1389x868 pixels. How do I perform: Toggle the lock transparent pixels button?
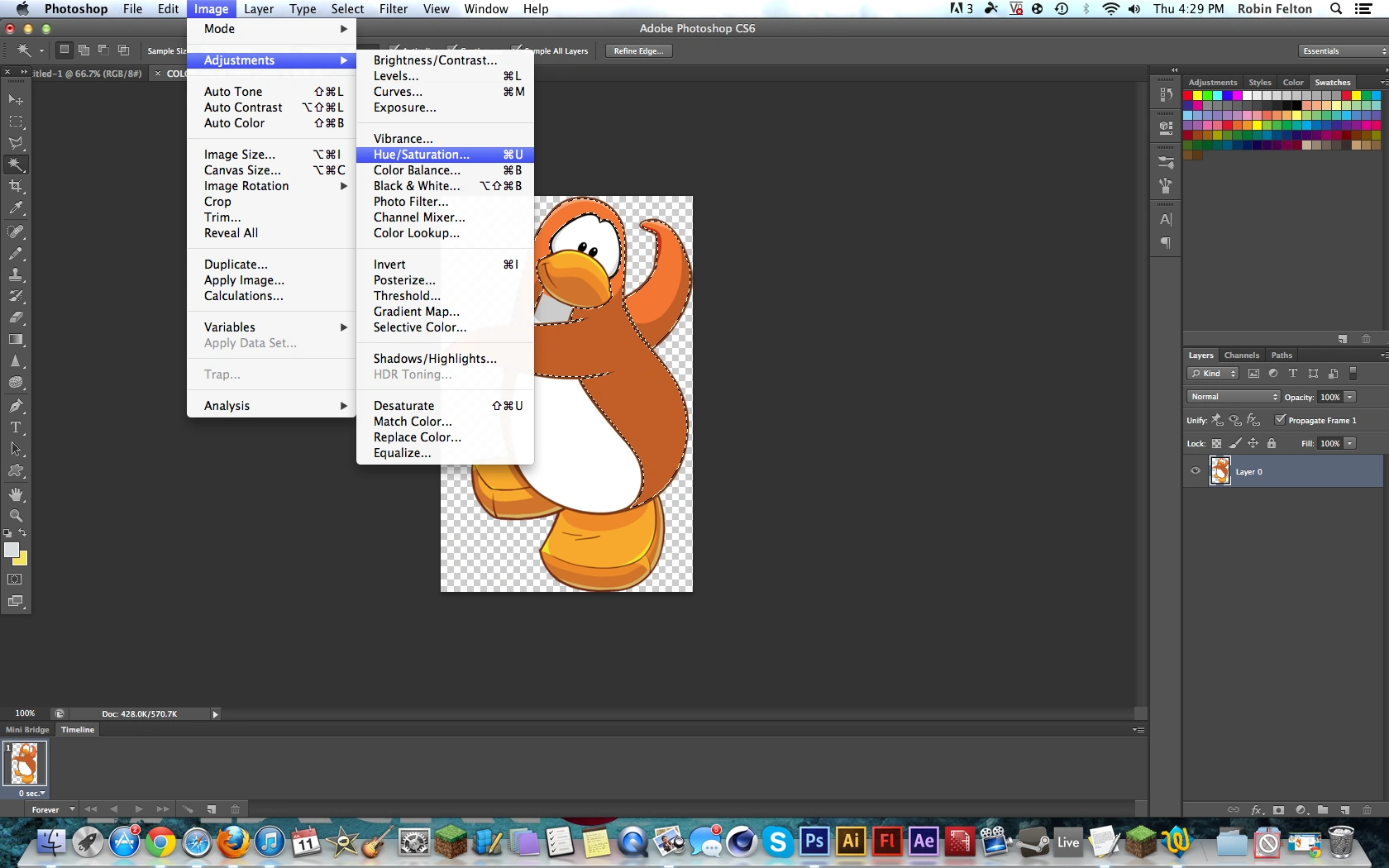click(1216, 444)
